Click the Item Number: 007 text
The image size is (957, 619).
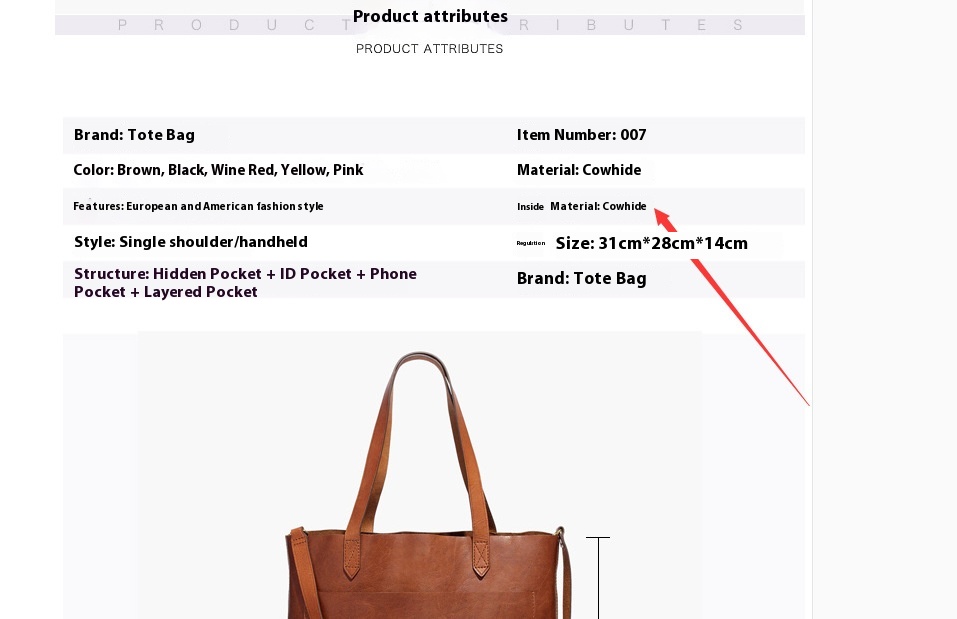click(x=581, y=135)
